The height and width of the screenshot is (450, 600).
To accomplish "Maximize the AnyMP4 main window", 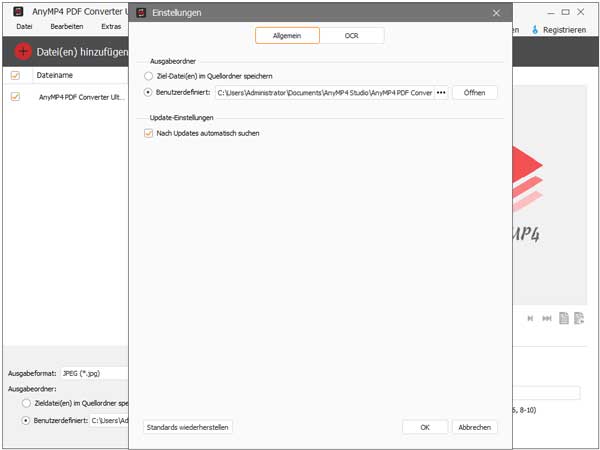I will (566, 12).
